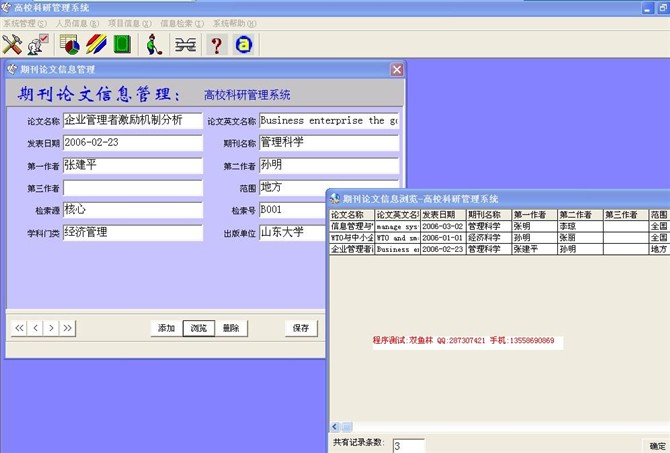Click the 添加 button
The image size is (670, 453).
pos(166,328)
